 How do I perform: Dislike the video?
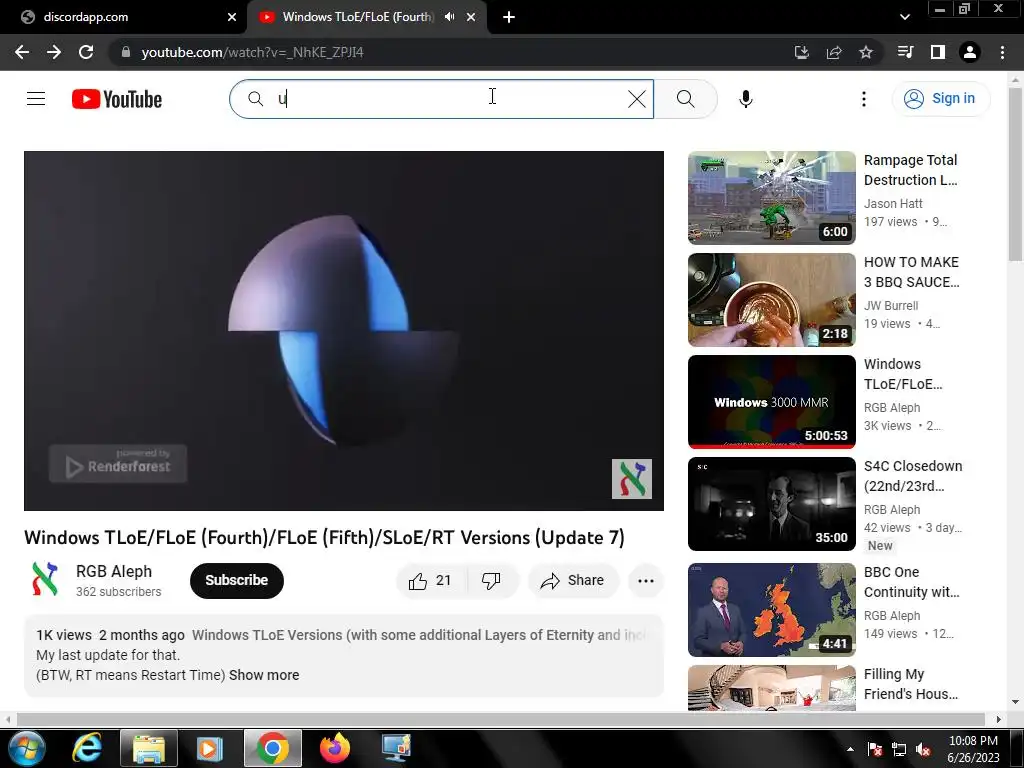(492, 580)
